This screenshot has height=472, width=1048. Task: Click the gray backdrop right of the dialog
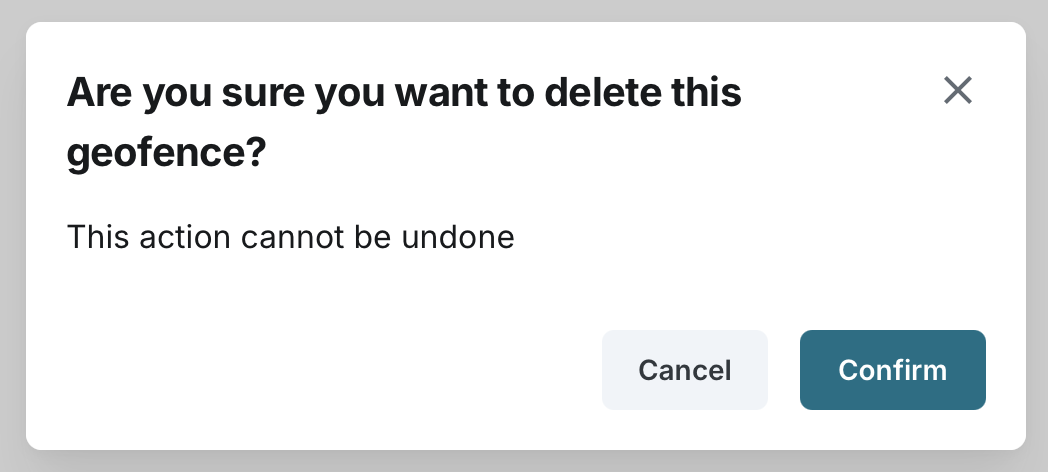coord(1037,236)
